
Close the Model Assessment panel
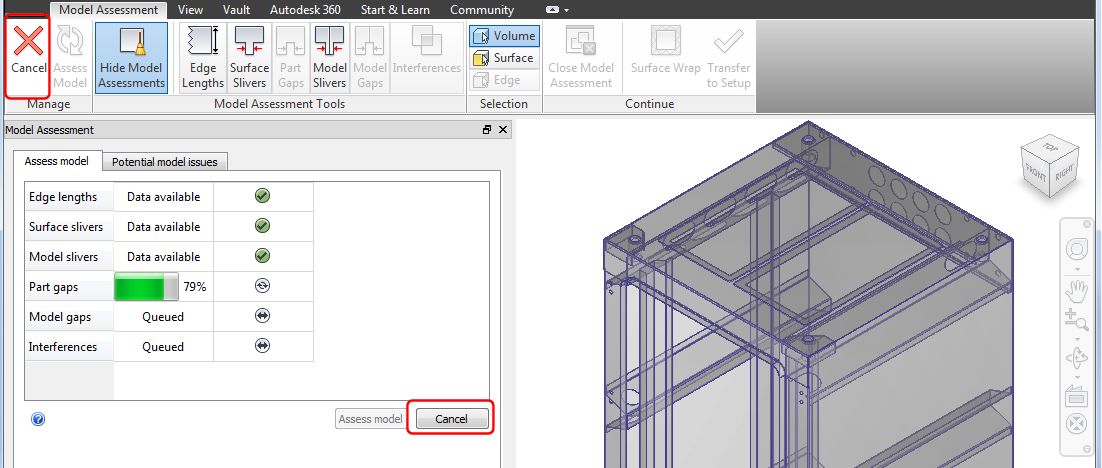(503, 130)
